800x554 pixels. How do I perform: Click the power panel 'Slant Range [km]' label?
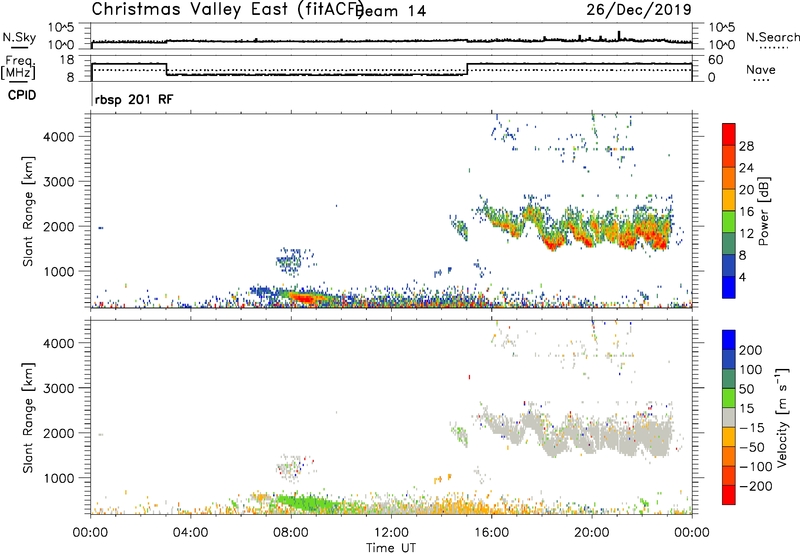click(x=28, y=211)
